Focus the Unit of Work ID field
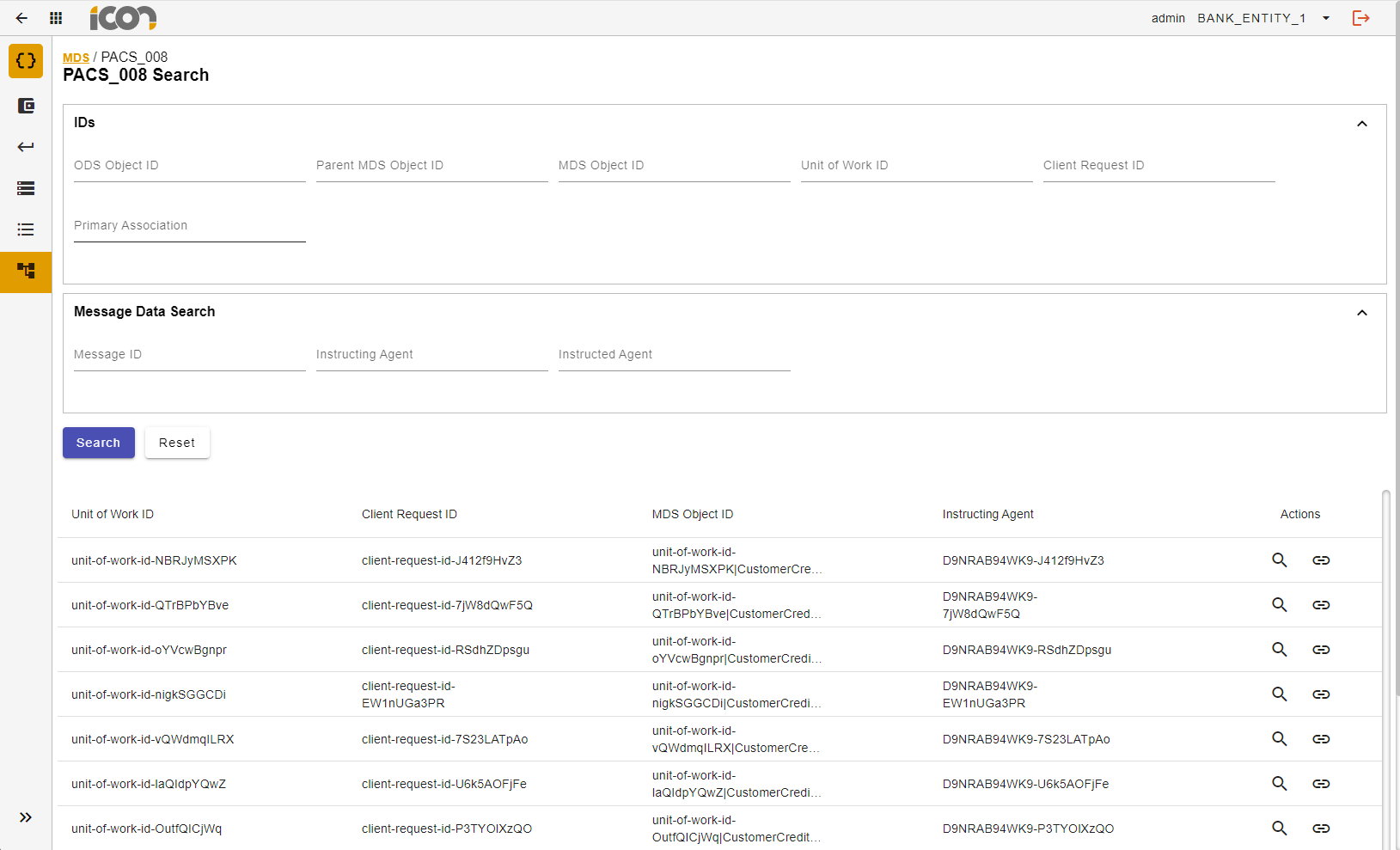1400x850 pixels. [916, 167]
